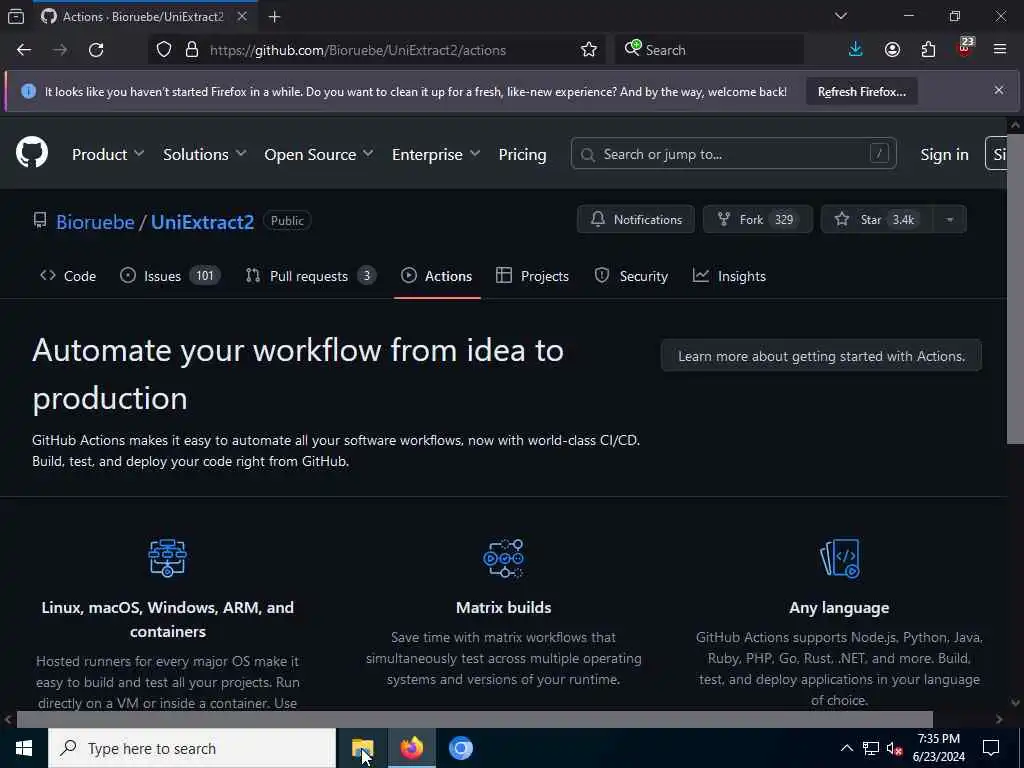Go back to the previous page
Viewport: 1024px width, 768px height.
point(24,50)
